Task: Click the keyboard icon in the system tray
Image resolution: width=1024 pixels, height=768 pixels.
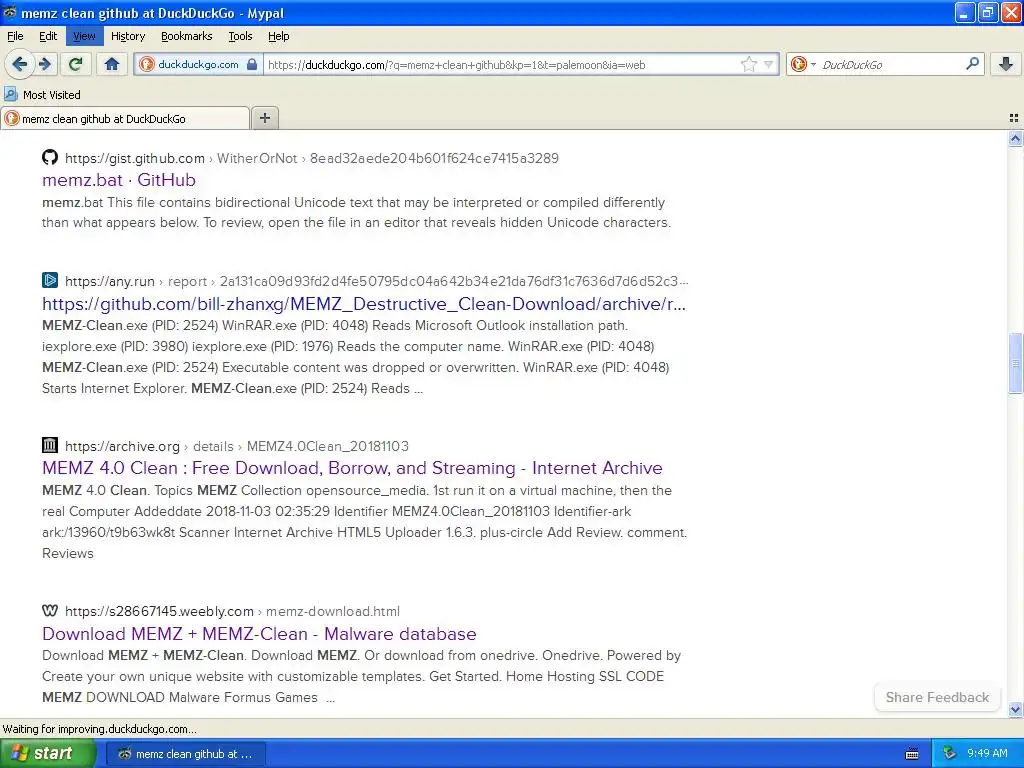Action: tap(912, 754)
